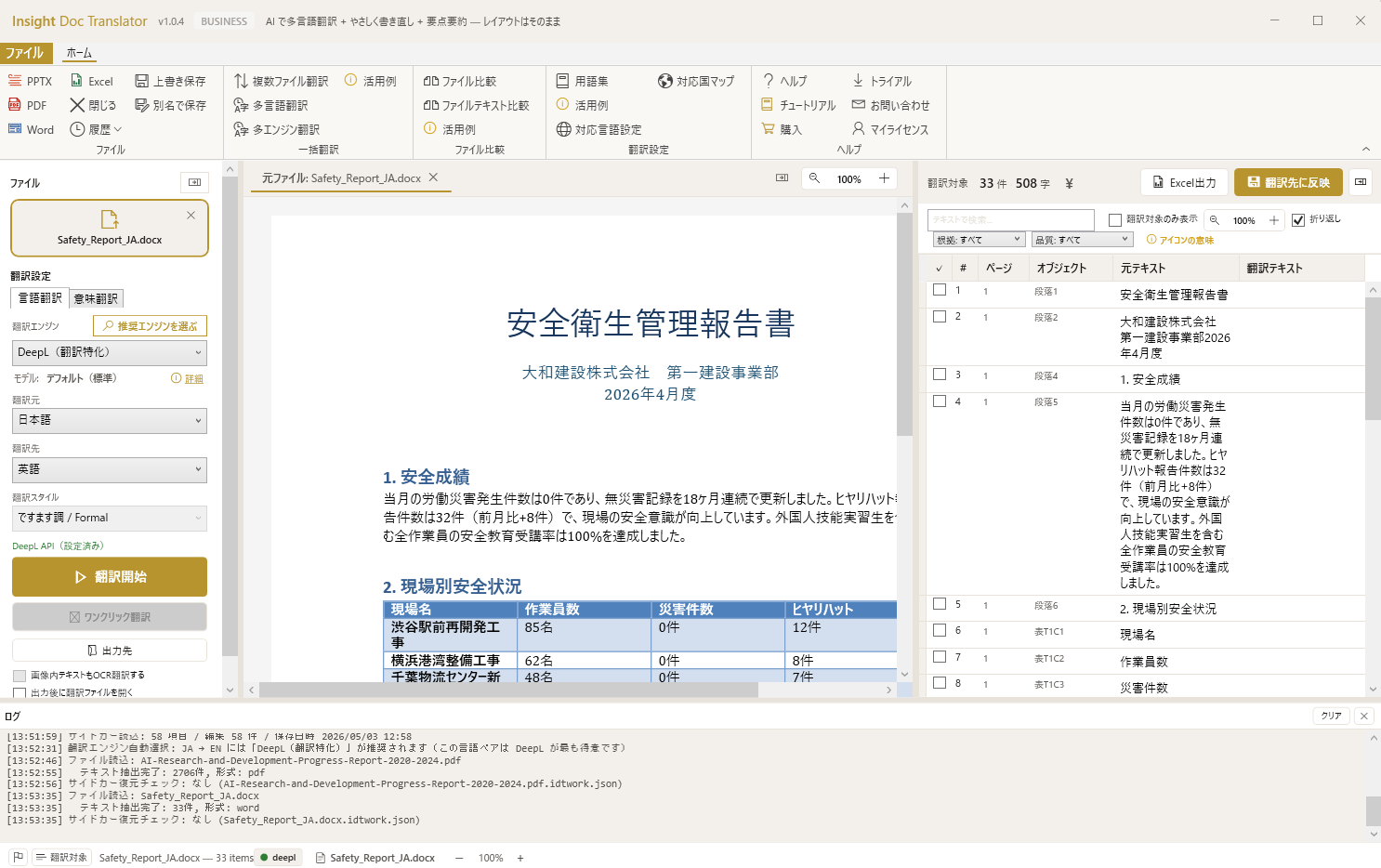Viewport: 1381px width, 868px height.
Task: Check row 6 現場名 checkbox
Action: [x=940, y=630]
